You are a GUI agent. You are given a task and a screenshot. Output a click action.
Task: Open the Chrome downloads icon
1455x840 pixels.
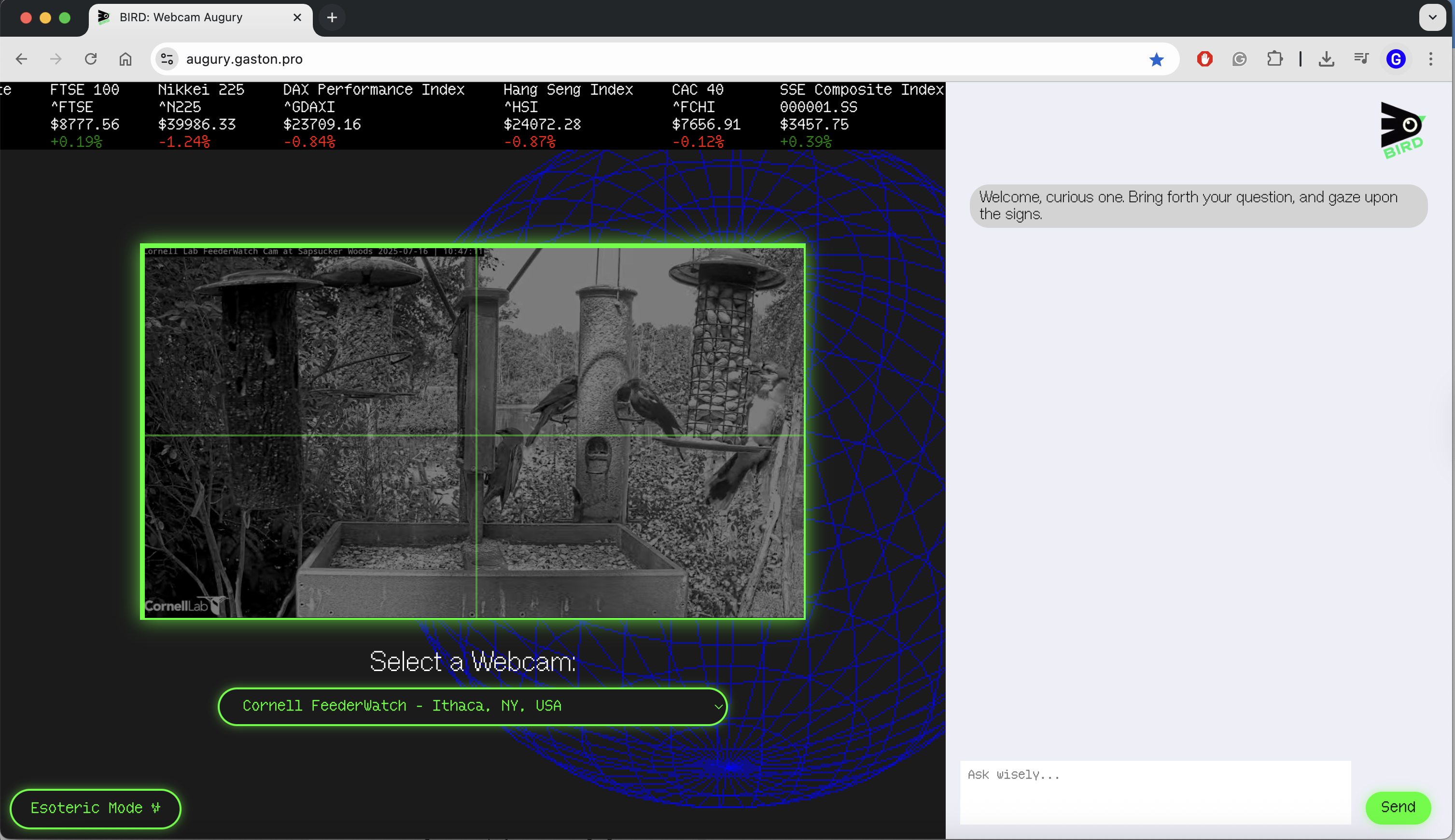click(1326, 59)
